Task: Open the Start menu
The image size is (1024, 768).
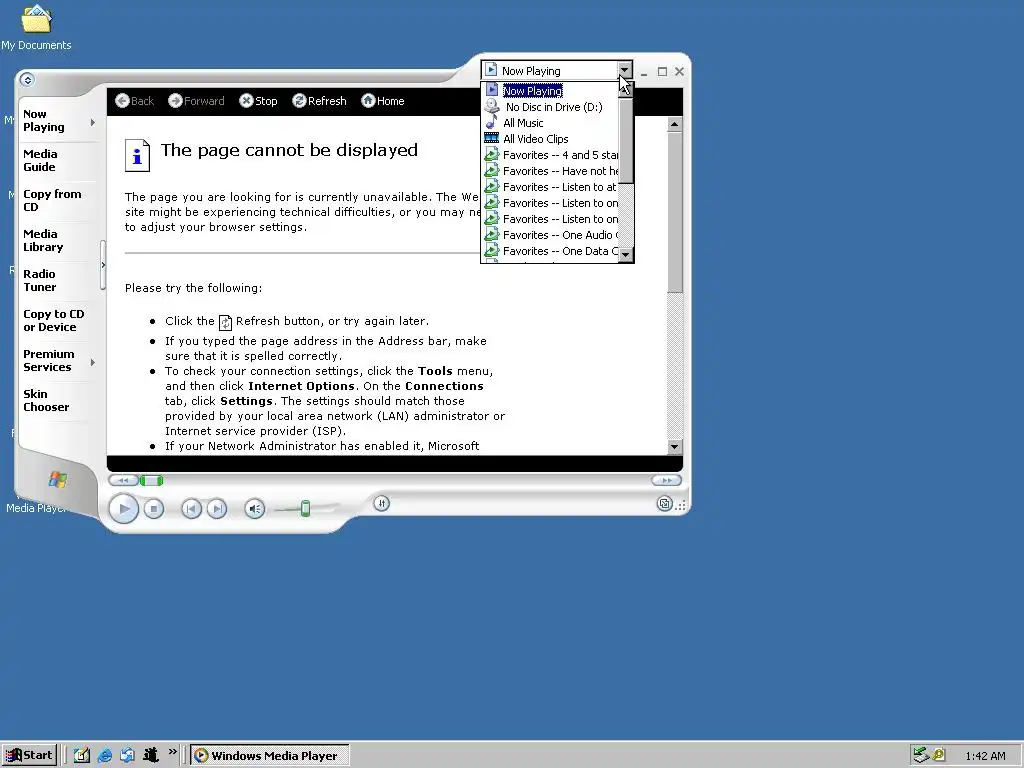Action: (29, 756)
